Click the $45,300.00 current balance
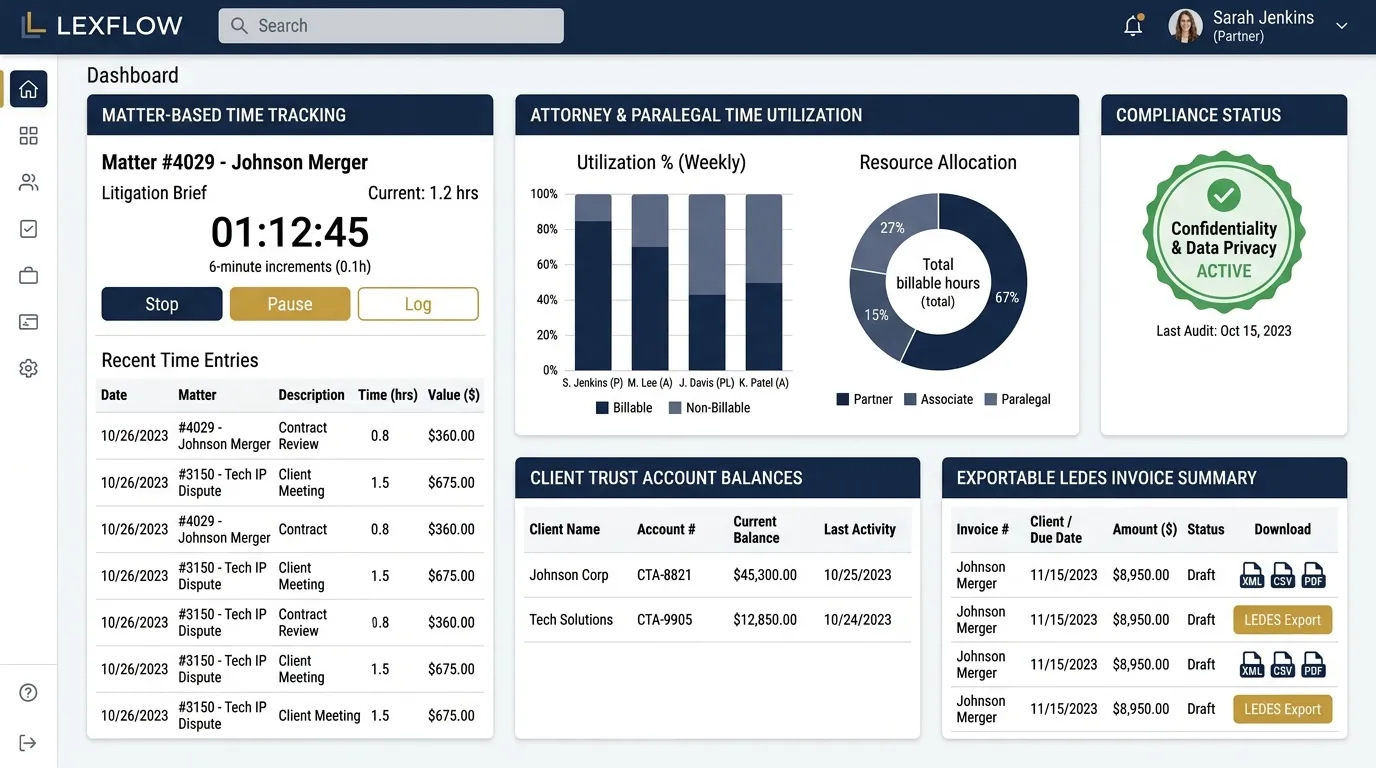The width and height of the screenshot is (1376, 768). pos(765,575)
